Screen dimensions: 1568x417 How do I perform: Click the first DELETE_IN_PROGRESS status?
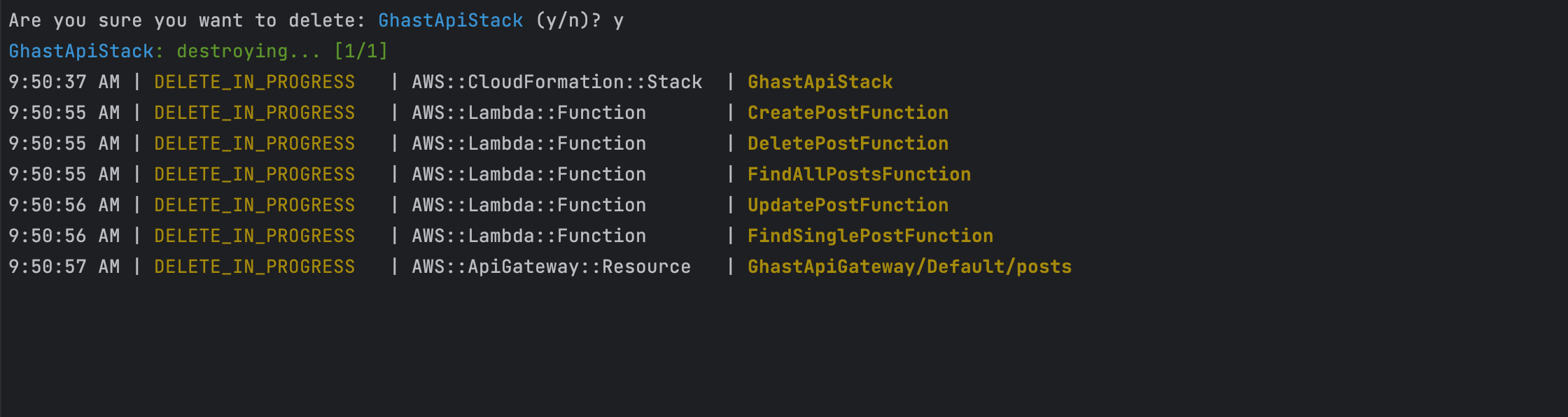click(254, 82)
